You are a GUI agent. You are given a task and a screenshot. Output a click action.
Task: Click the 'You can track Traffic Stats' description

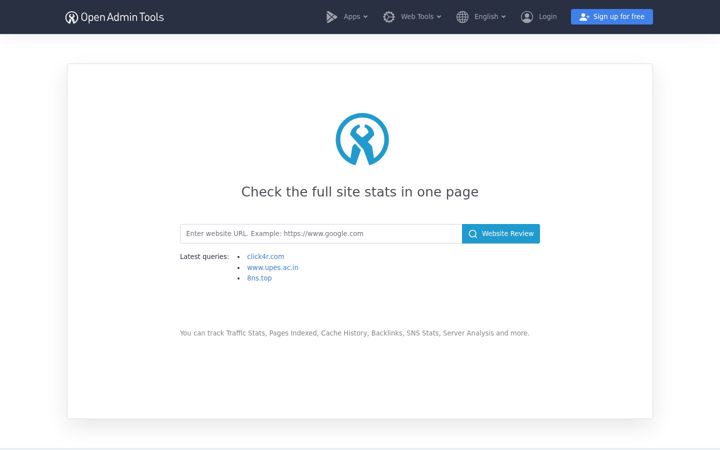click(x=354, y=333)
